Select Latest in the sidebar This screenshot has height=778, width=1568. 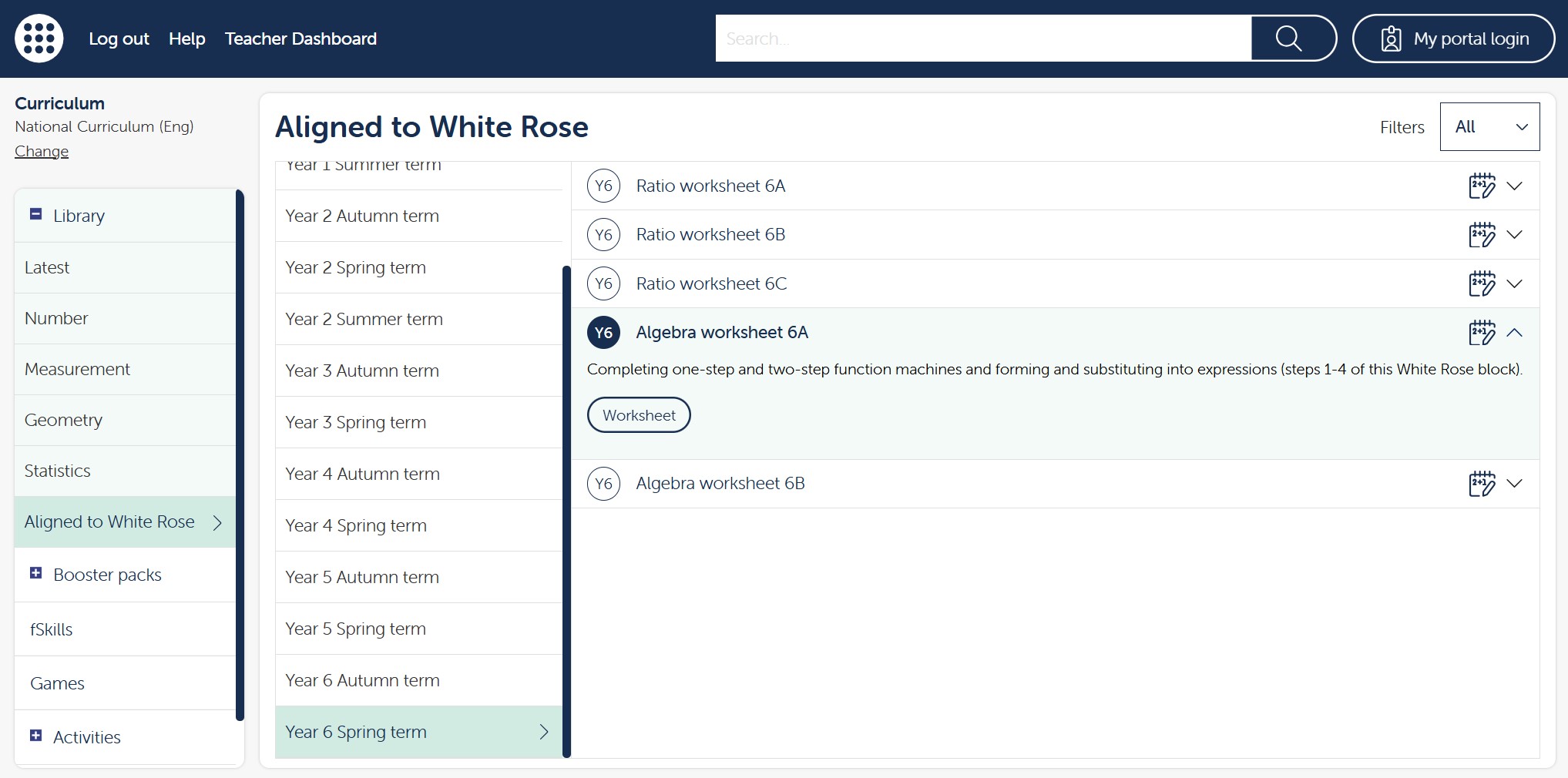[125, 267]
